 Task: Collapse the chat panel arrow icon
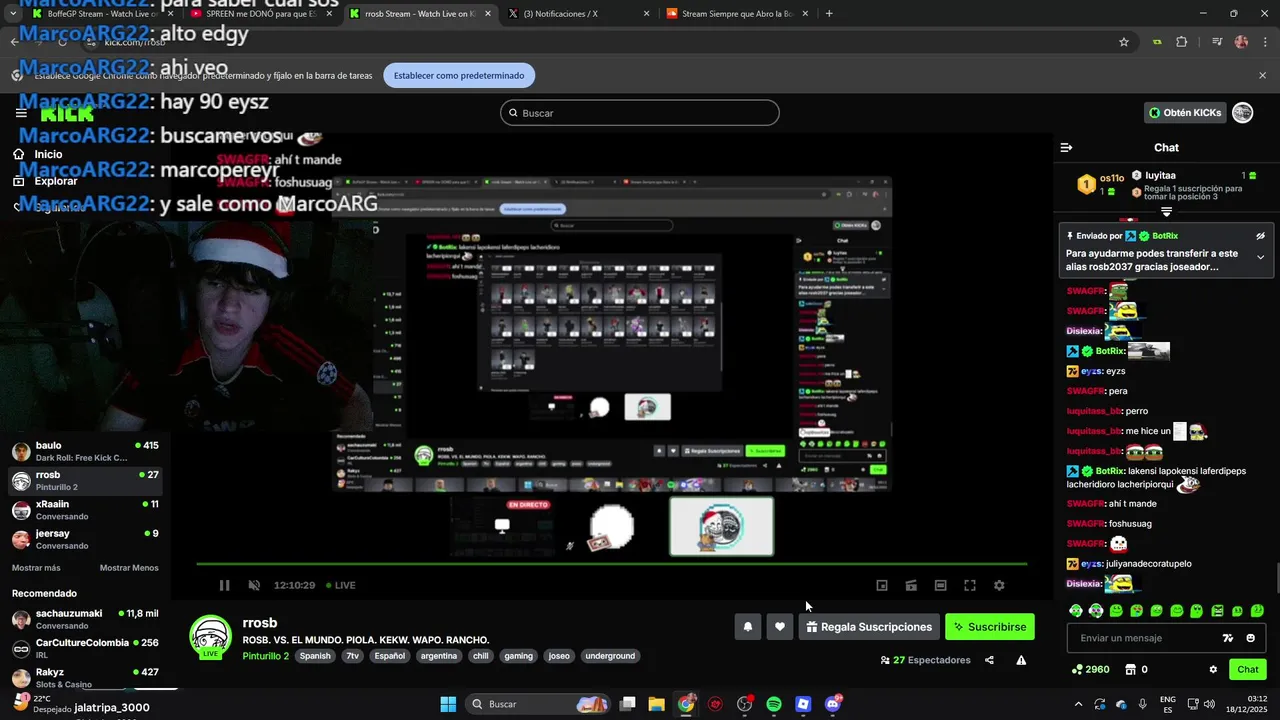tap(1066, 147)
